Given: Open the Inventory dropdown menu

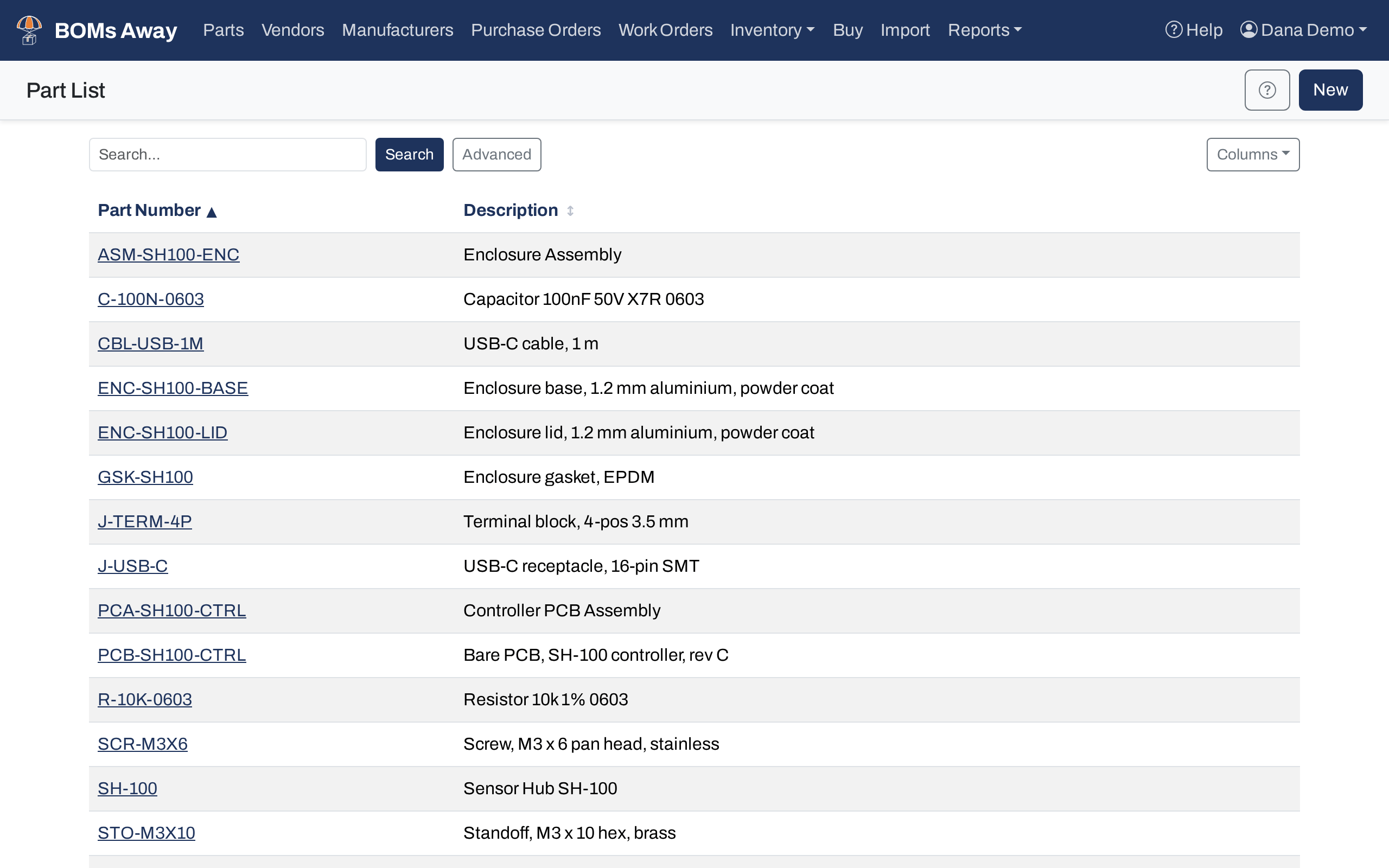Looking at the screenshot, I should (x=773, y=30).
